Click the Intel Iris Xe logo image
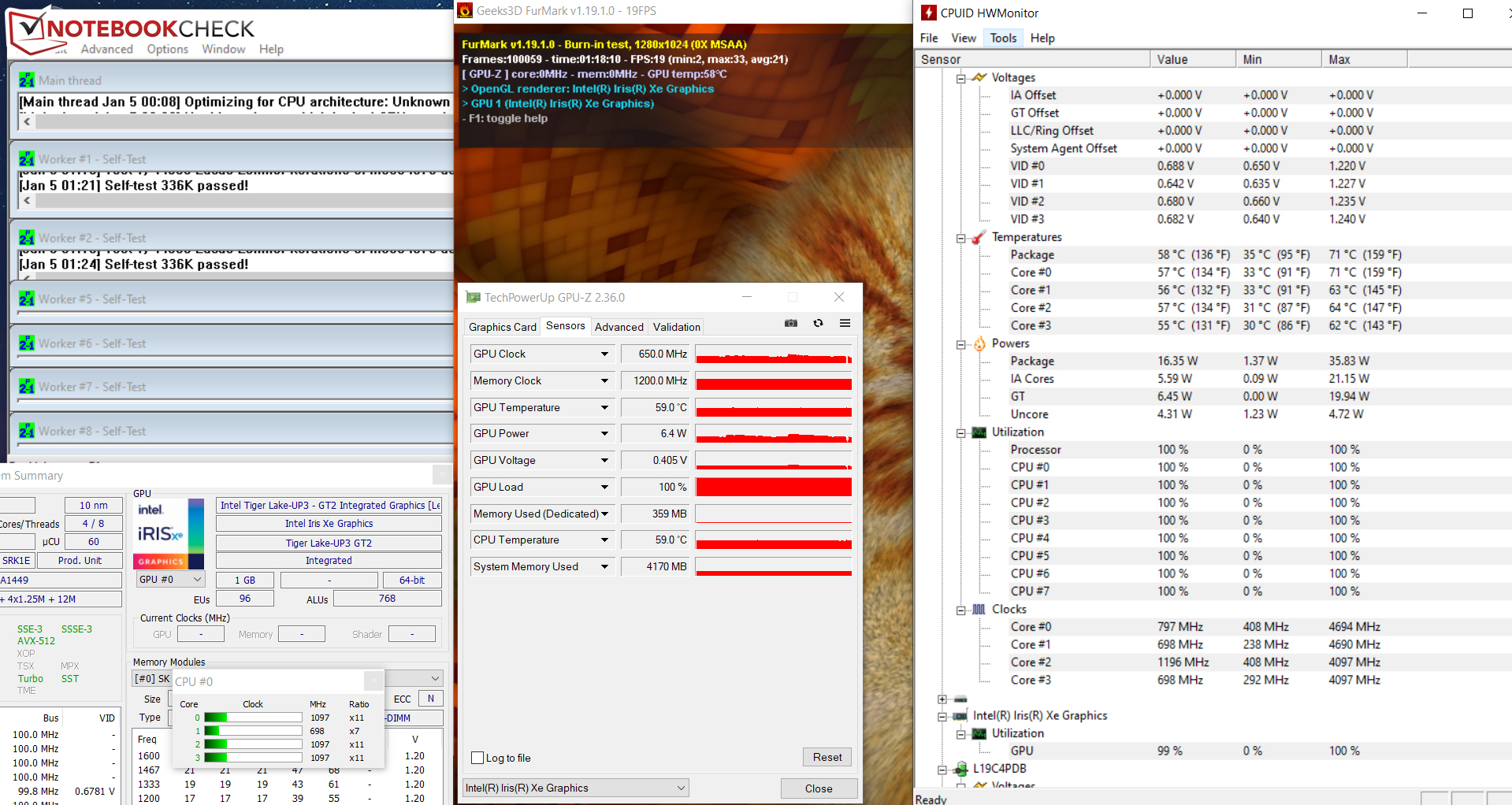 click(x=169, y=533)
